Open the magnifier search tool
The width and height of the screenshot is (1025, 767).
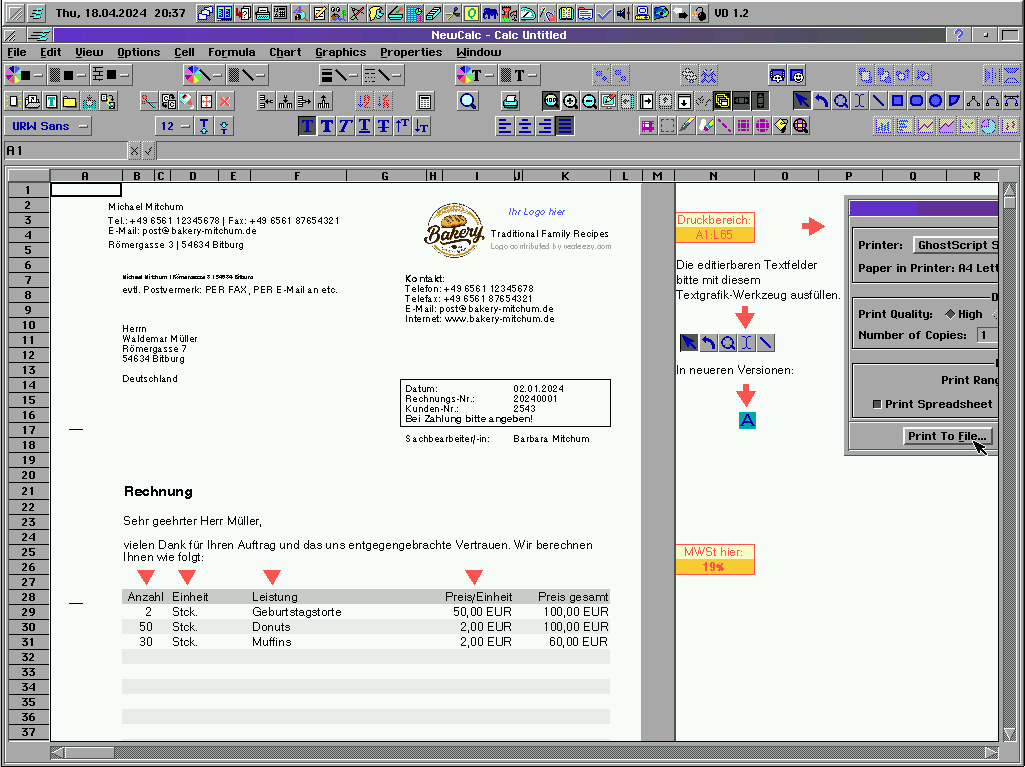click(468, 101)
